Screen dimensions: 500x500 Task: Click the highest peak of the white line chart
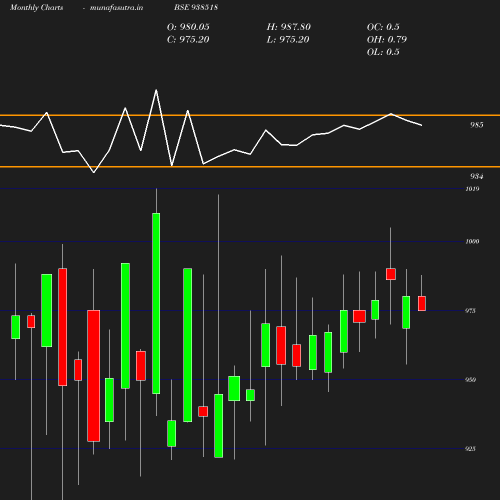point(156,90)
